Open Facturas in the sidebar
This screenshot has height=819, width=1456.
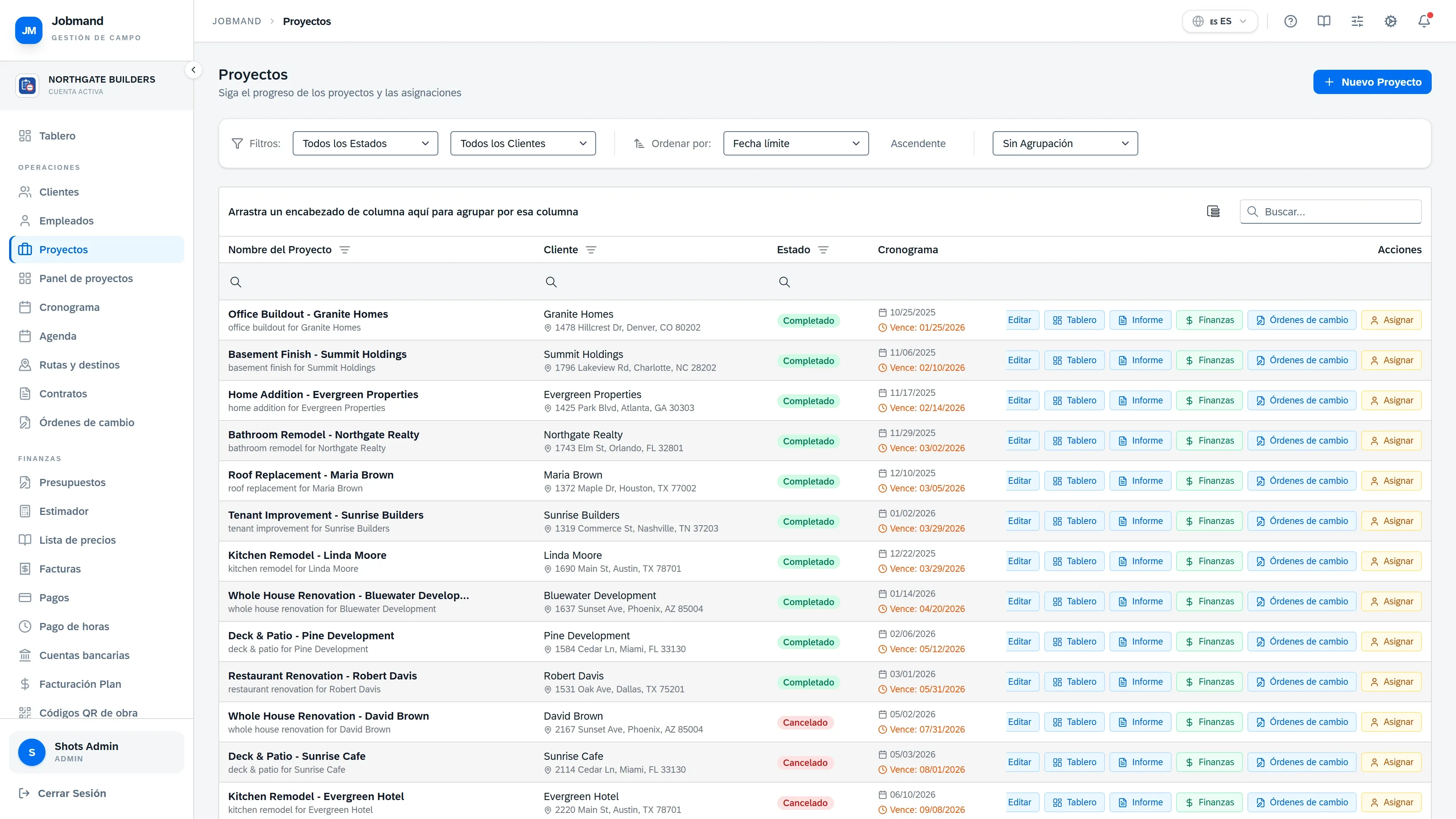tap(97, 569)
